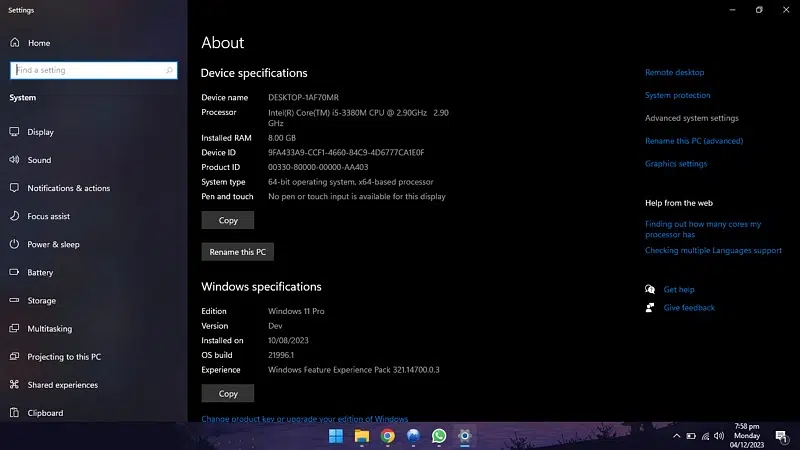Viewport: 800px width, 450px height.
Task: Return to Settings Home
Action: 38,43
